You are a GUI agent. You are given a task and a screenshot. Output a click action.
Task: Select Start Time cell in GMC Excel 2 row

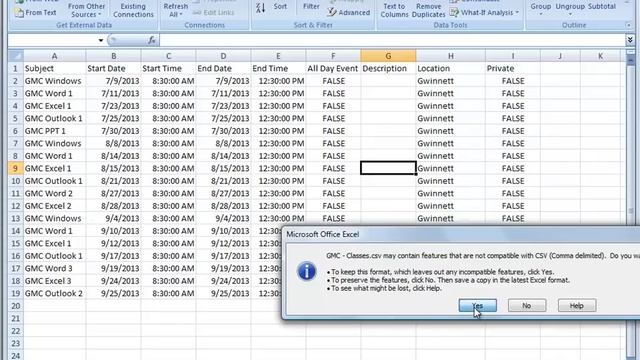click(x=168, y=206)
